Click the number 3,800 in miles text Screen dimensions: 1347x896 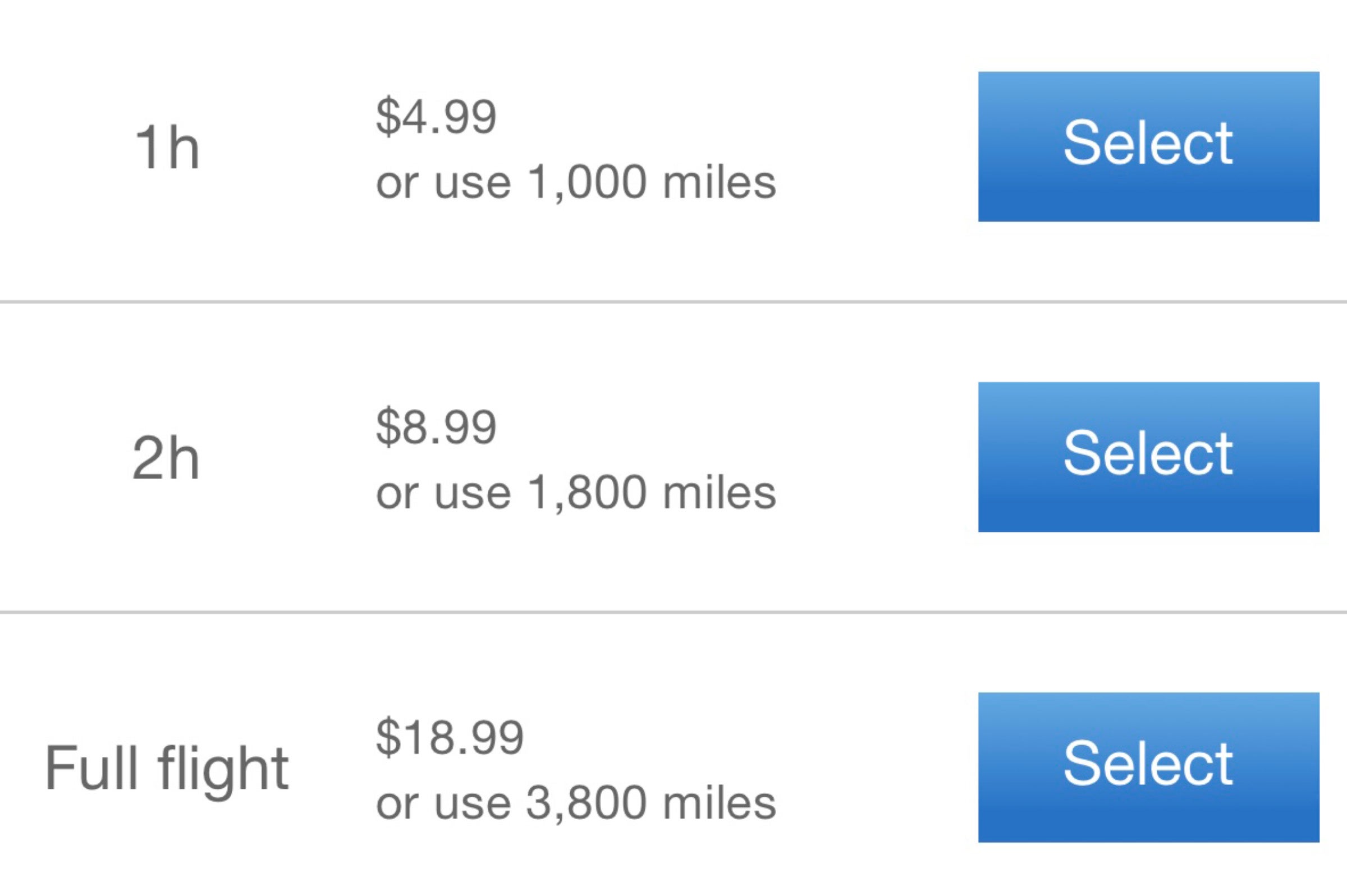[x=587, y=803]
